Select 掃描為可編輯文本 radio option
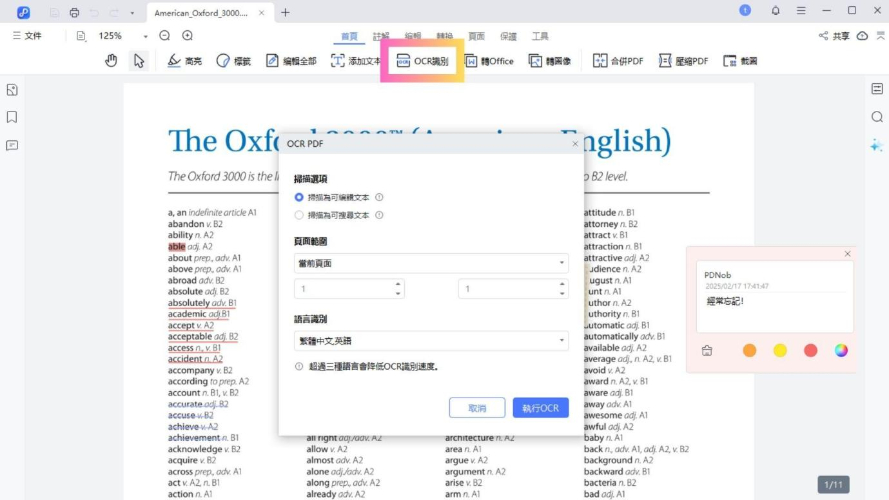 point(299,198)
